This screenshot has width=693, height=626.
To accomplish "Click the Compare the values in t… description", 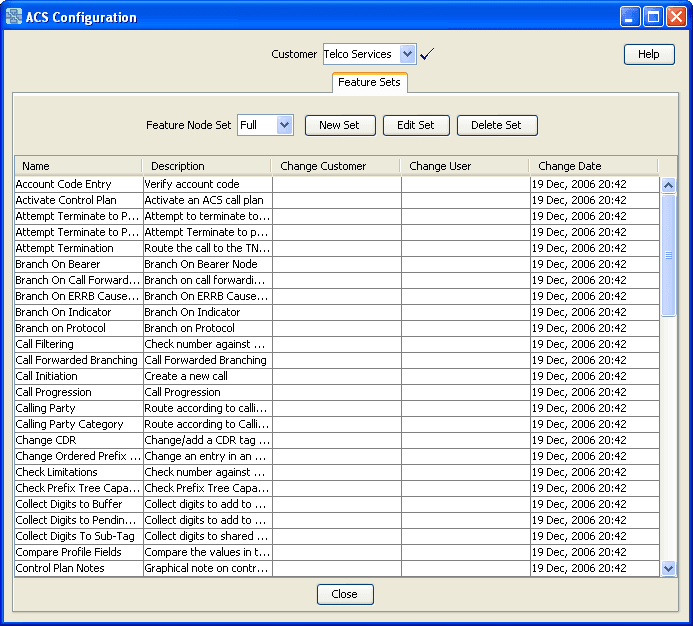I will pyautogui.click(x=207, y=552).
